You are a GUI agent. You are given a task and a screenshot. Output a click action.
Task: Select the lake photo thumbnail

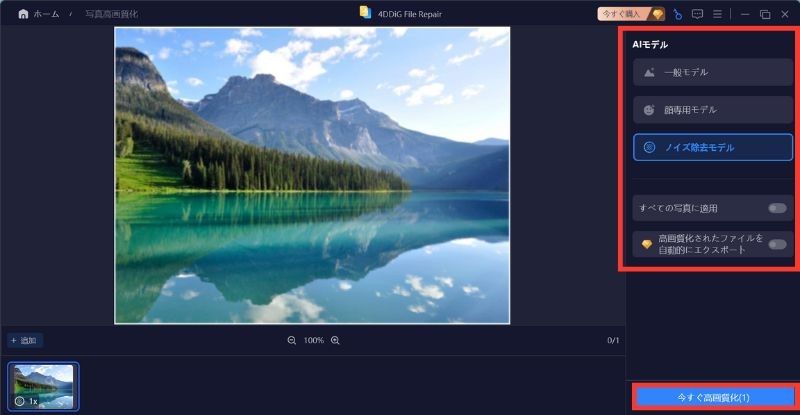43,386
